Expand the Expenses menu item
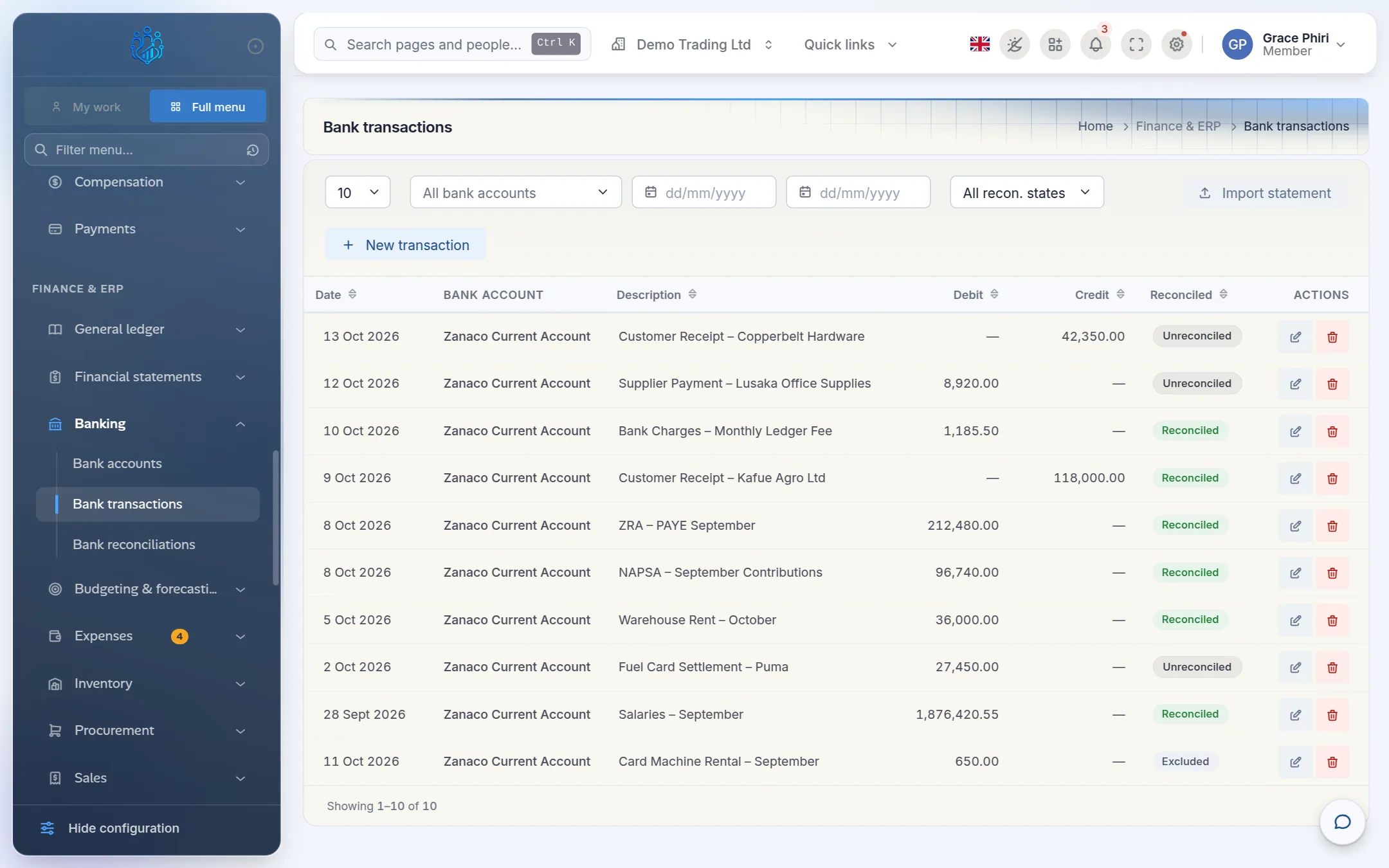 pyautogui.click(x=147, y=636)
